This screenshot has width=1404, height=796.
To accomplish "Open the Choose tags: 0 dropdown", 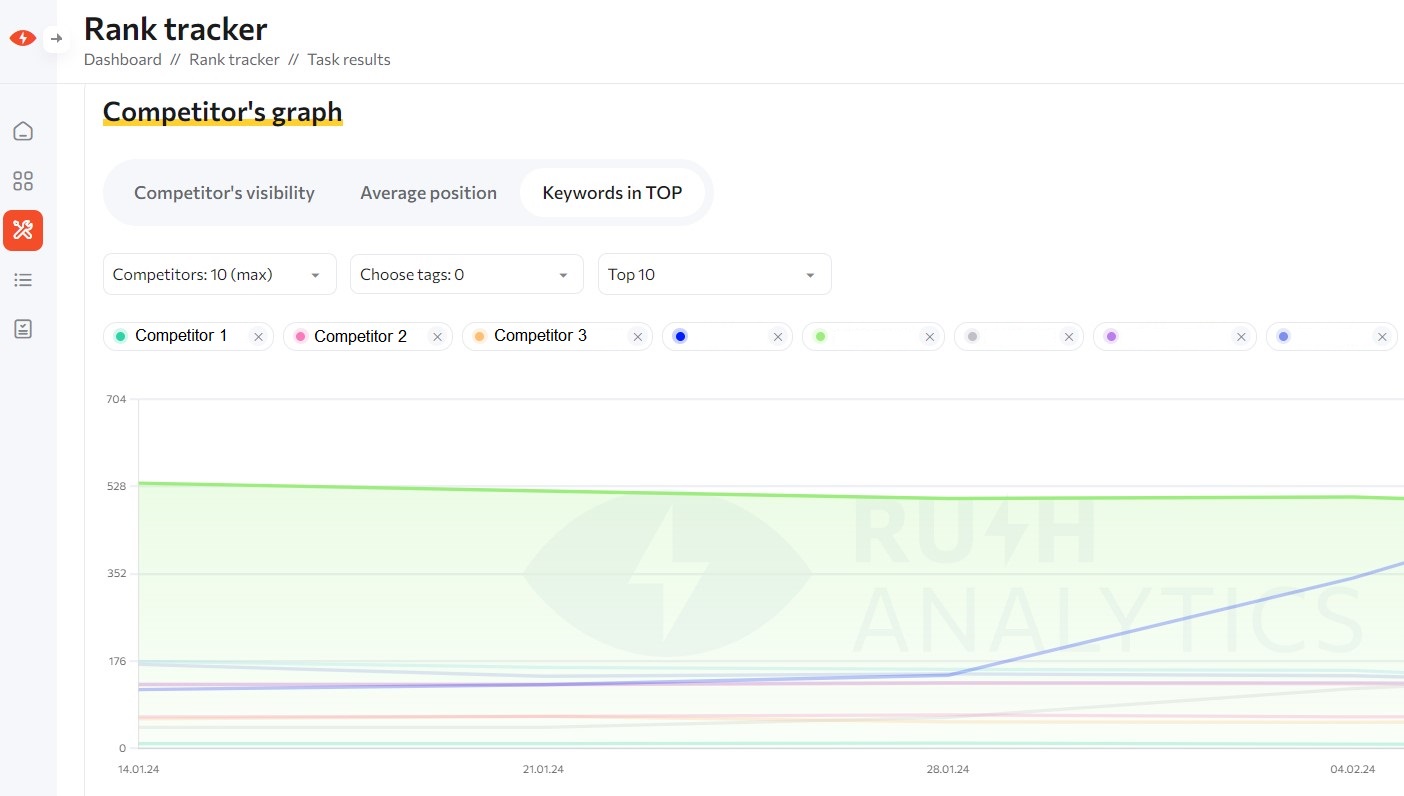I will (x=466, y=274).
